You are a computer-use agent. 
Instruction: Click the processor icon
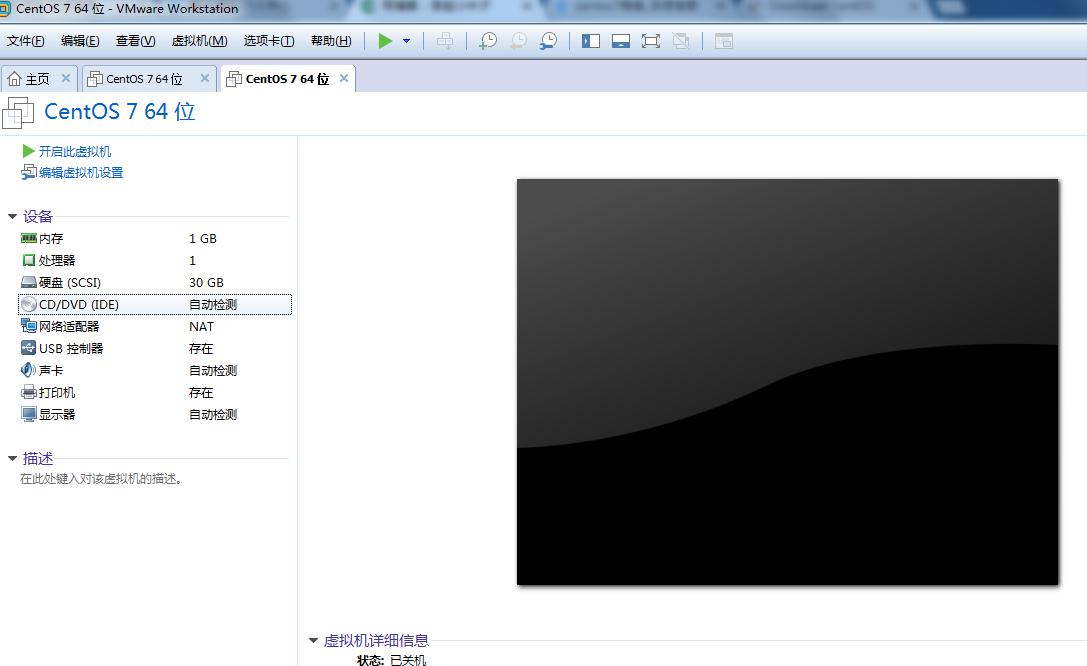28,261
